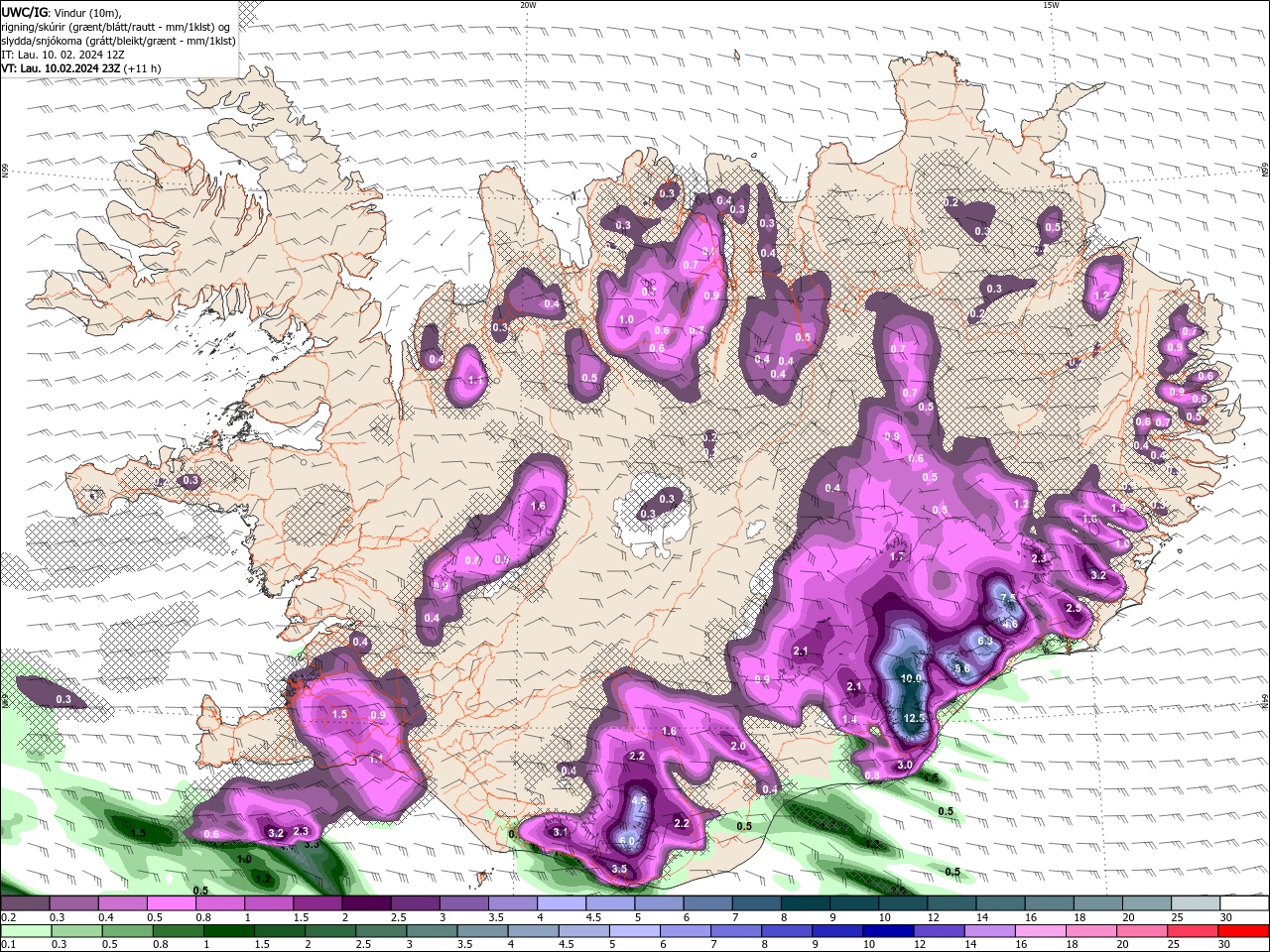Click the '1.7' value in the eastern highlands
The width and height of the screenshot is (1270, 952).
tap(896, 557)
